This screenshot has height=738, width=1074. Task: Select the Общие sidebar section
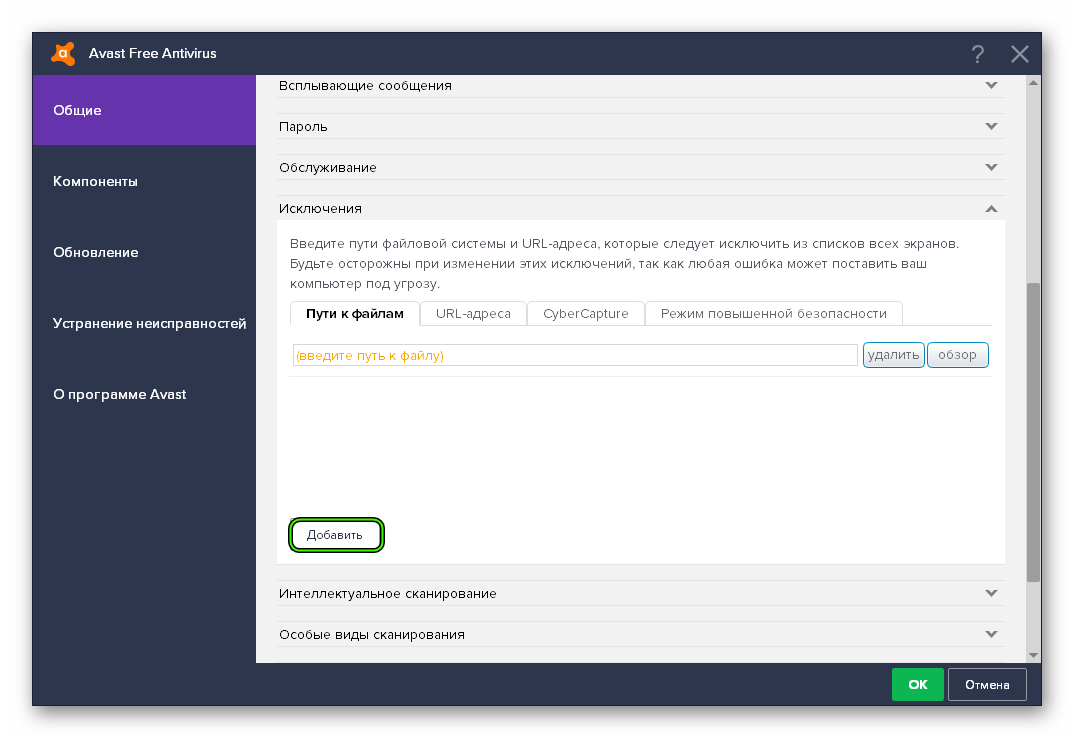(x=144, y=110)
